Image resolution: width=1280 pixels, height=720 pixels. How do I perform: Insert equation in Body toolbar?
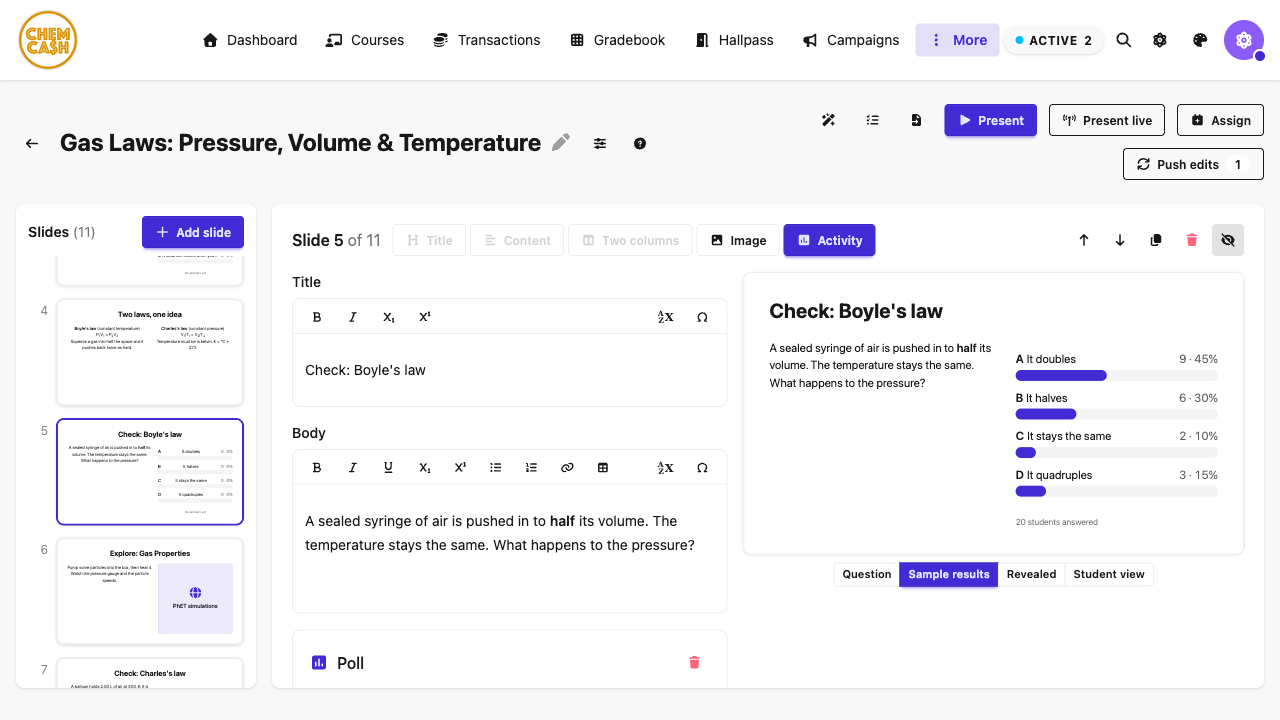pos(666,467)
